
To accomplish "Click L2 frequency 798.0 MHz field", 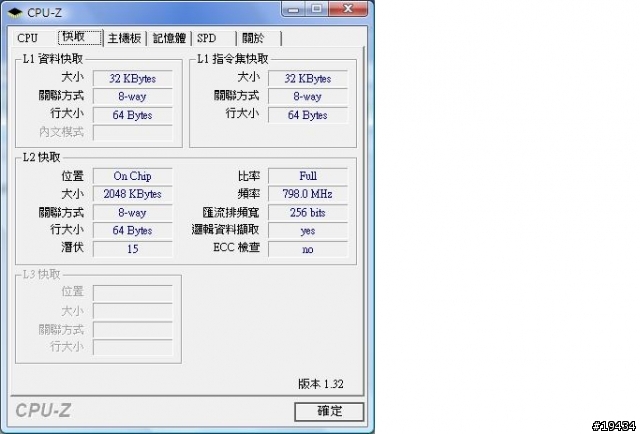I will point(308,194).
